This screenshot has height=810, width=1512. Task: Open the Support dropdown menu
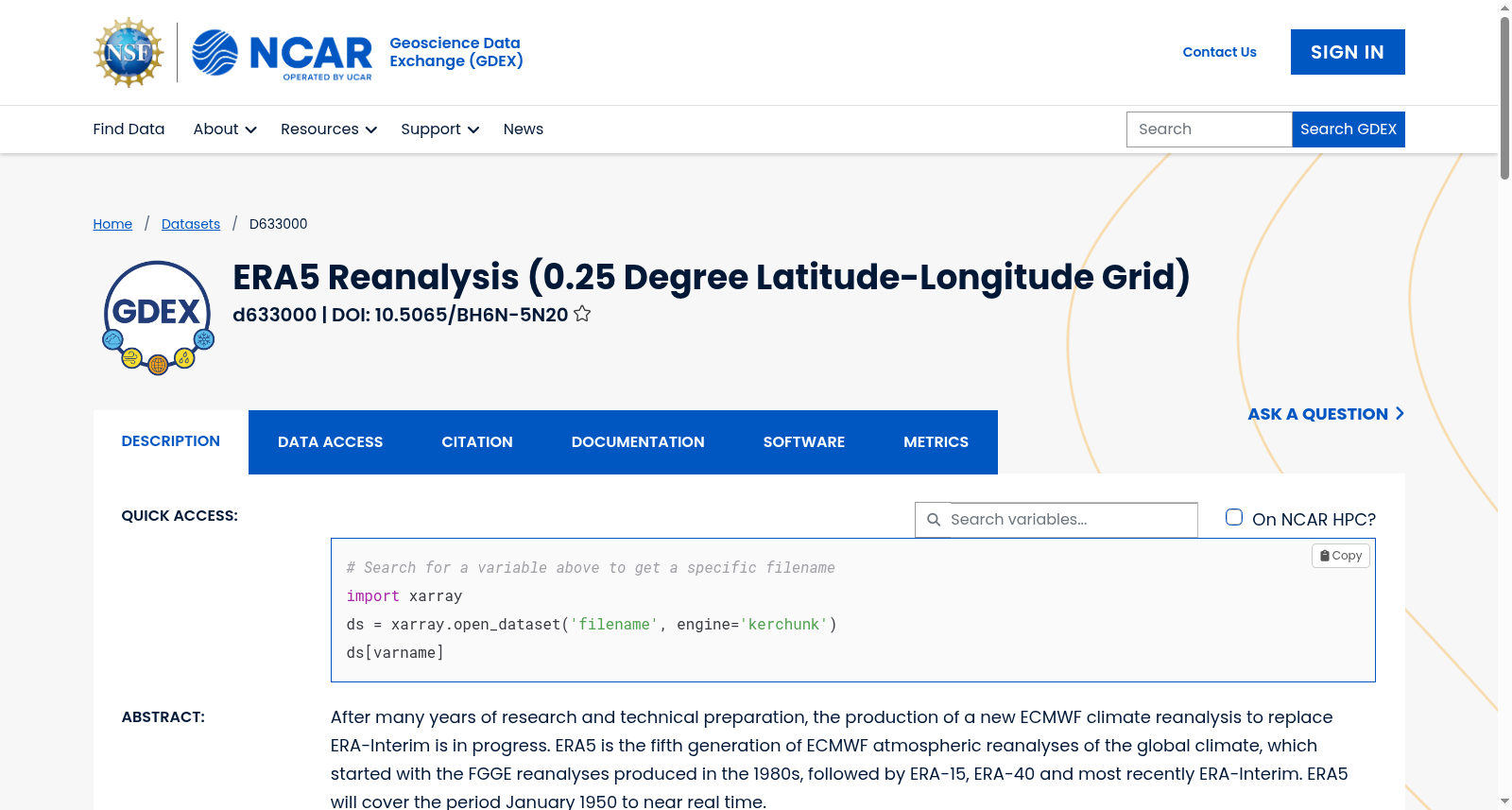tap(439, 129)
